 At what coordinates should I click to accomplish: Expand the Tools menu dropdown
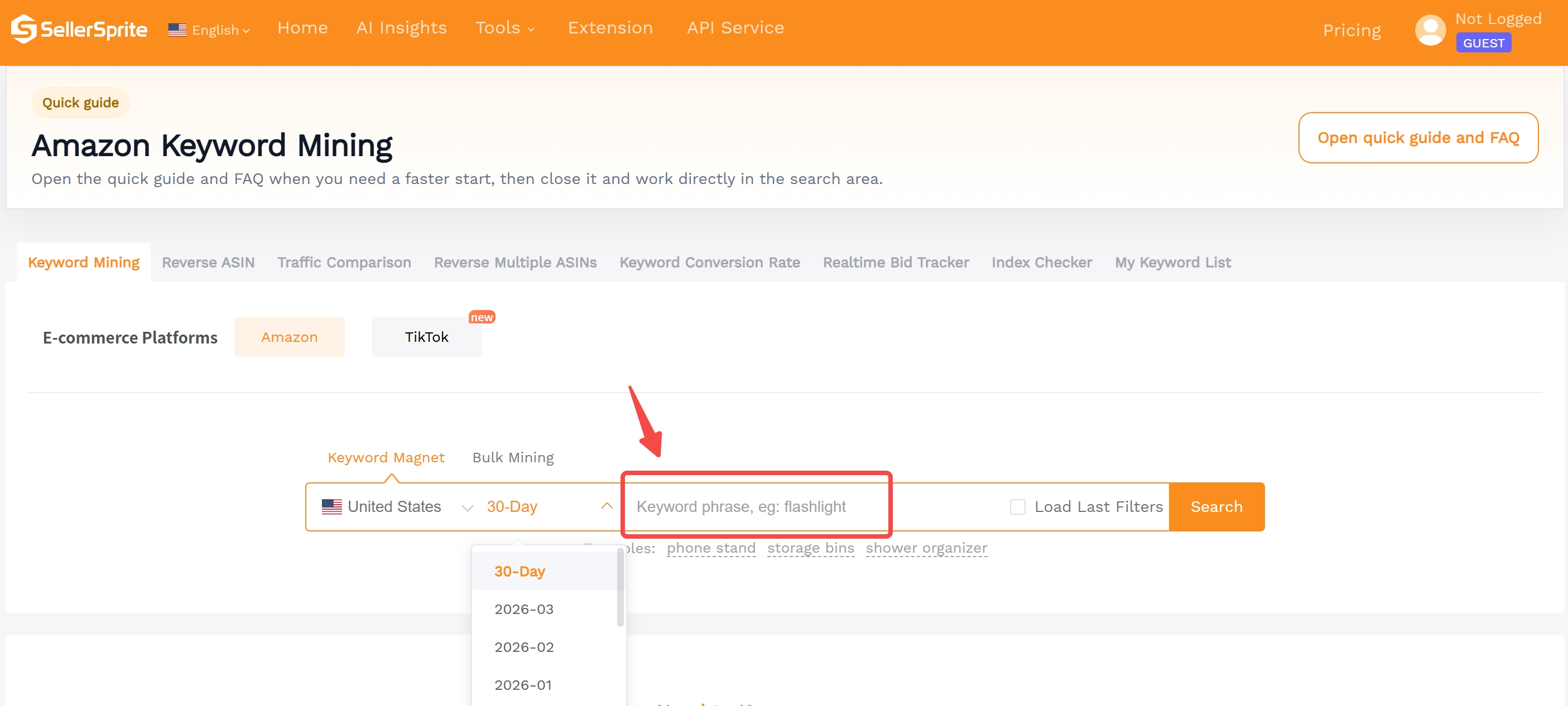[505, 28]
